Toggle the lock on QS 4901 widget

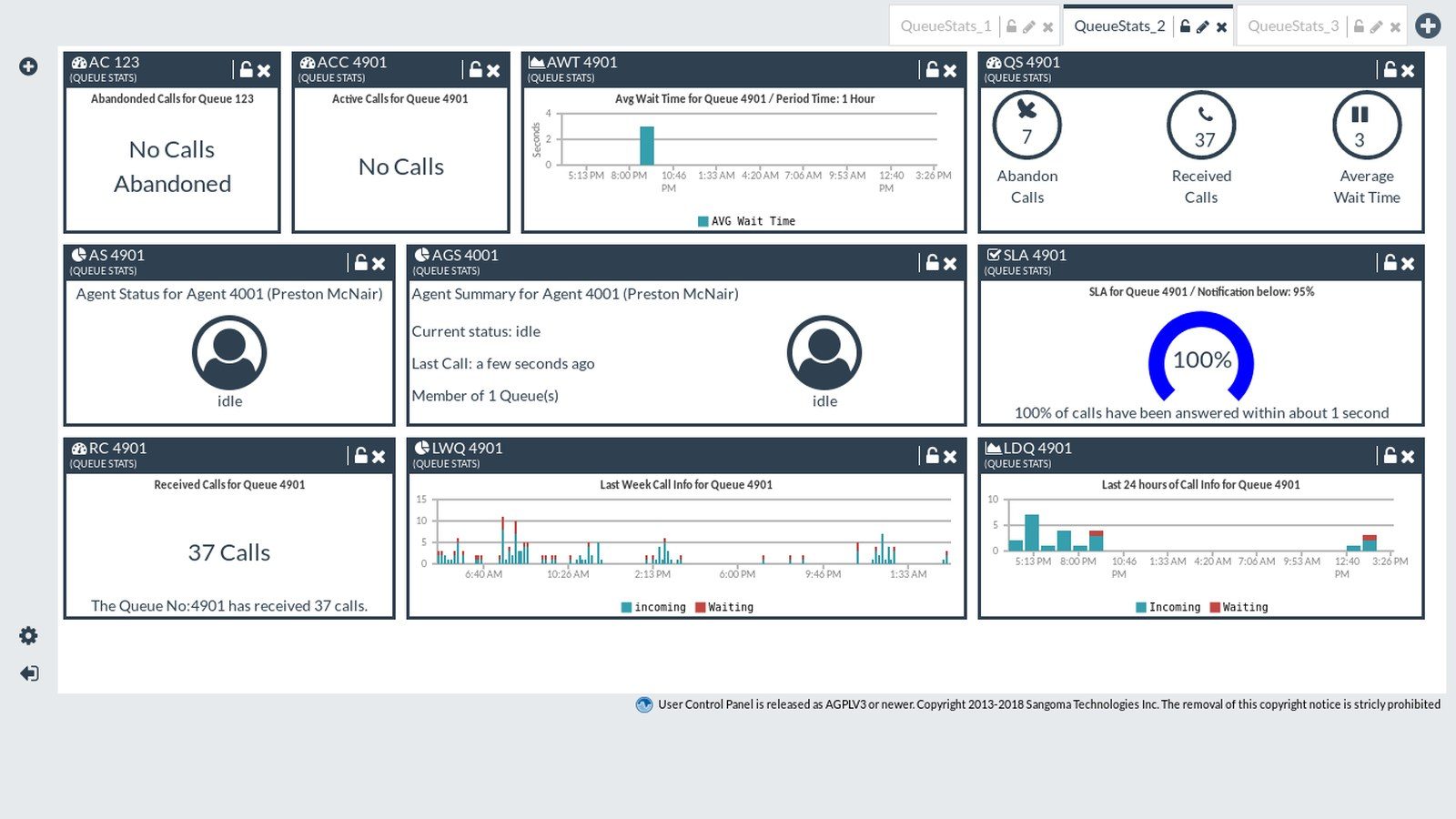tap(1390, 69)
